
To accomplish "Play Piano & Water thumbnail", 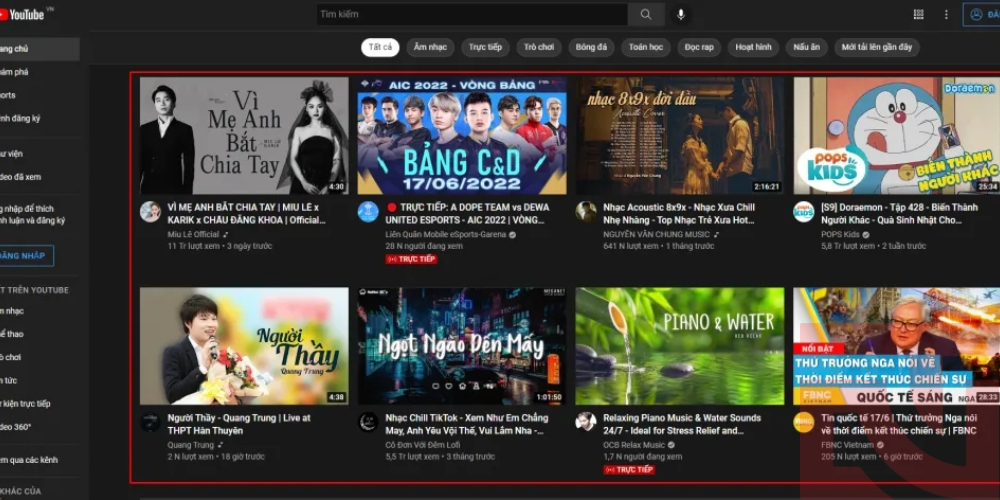I will pyautogui.click(x=680, y=346).
